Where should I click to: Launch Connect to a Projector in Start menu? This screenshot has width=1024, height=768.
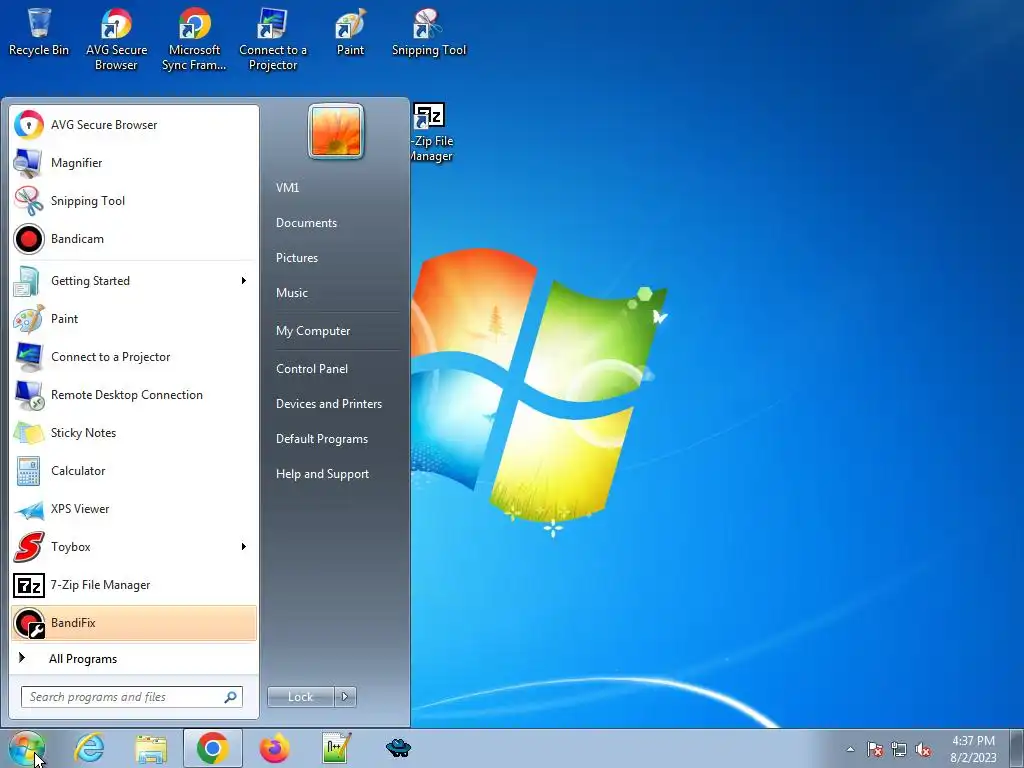(x=134, y=357)
